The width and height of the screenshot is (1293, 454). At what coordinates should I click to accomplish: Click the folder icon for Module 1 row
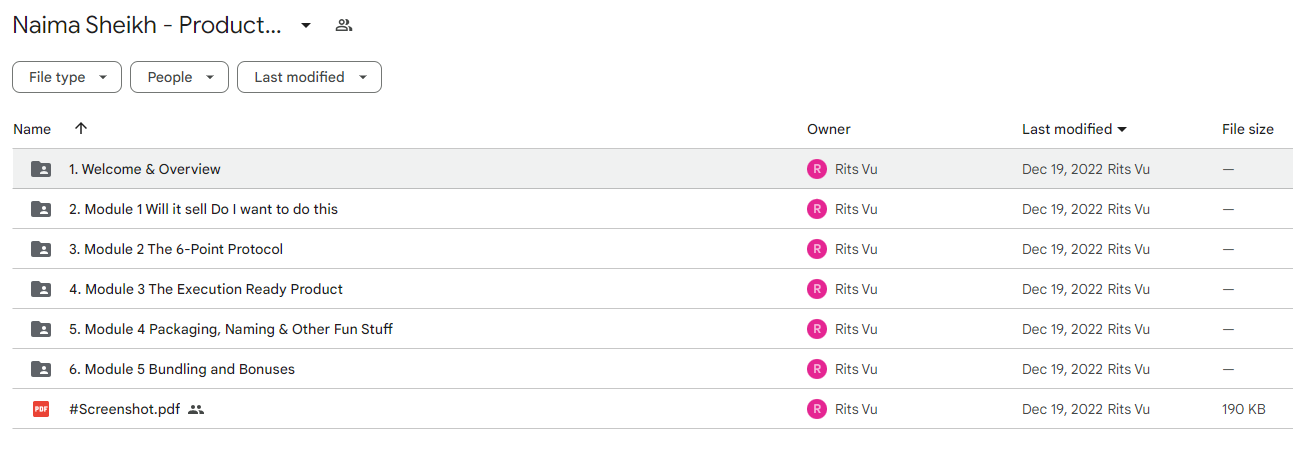tap(41, 209)
